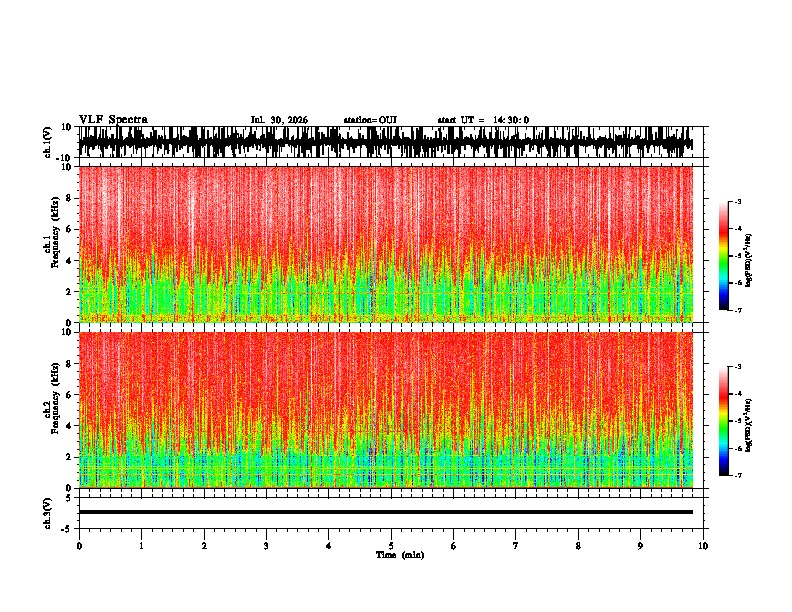Click the ch.3(V) axis "5" tick label

(70, 498)
